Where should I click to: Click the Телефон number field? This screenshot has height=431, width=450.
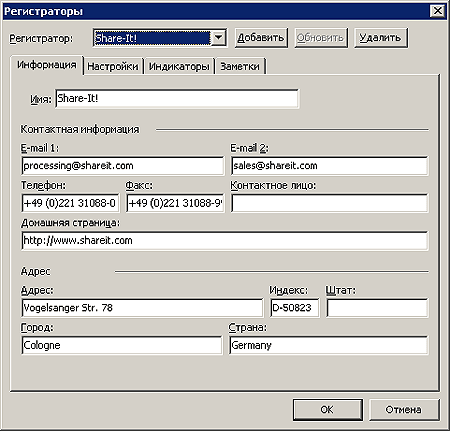click(x=70, y=203)
